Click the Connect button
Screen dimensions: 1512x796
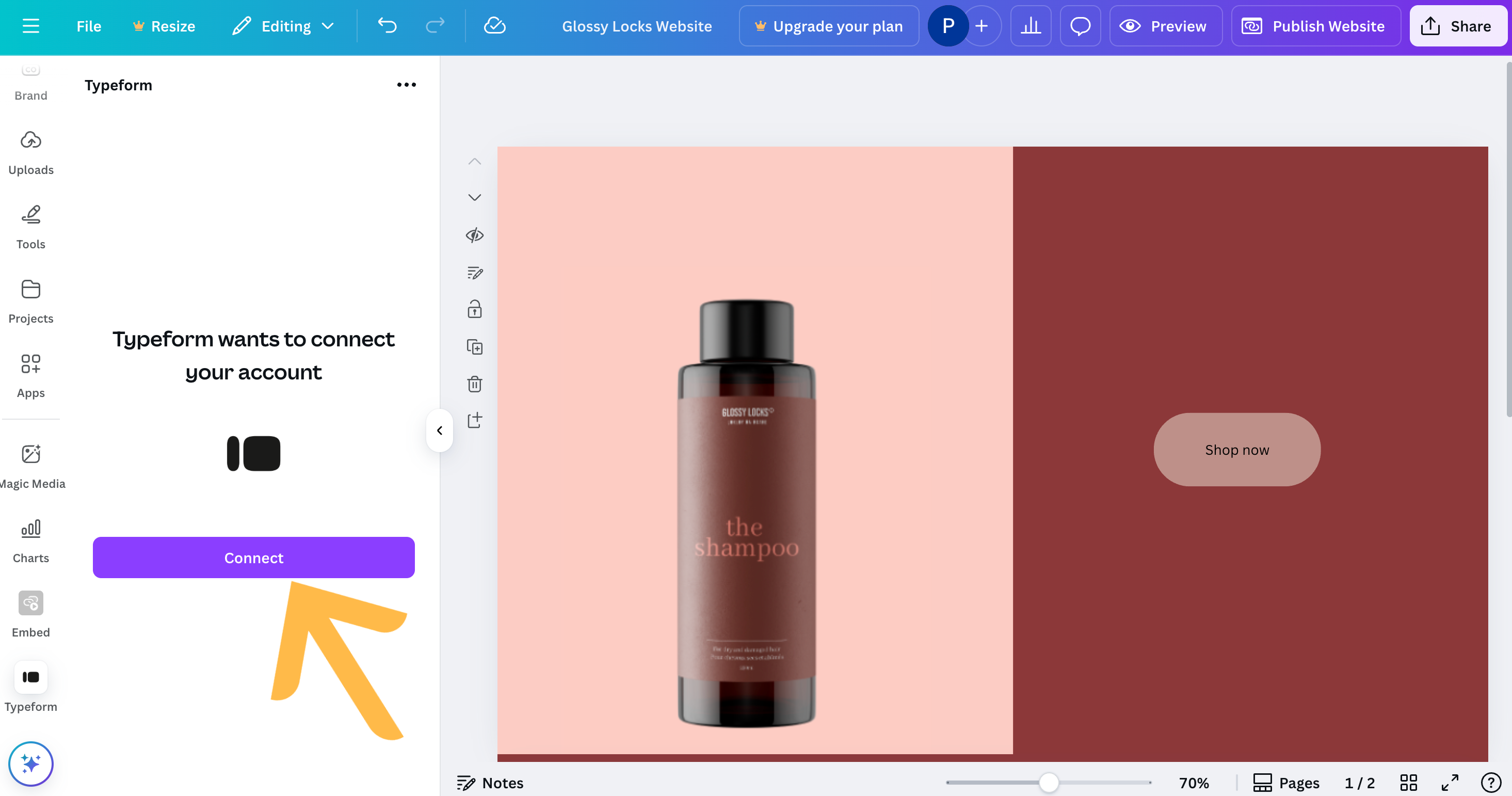coord(253,557)
